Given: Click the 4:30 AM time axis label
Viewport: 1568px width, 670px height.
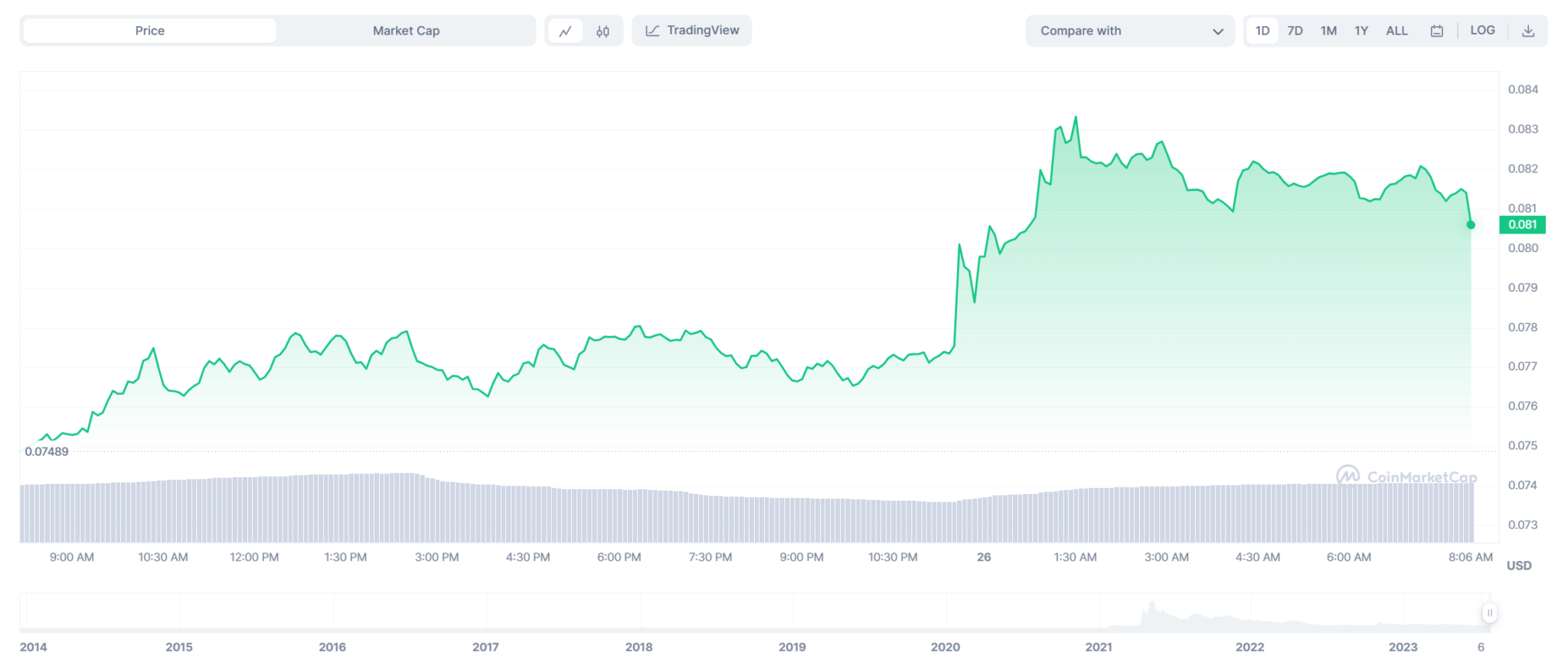Looking at the screenshot, I should (x=1257, y=557).
